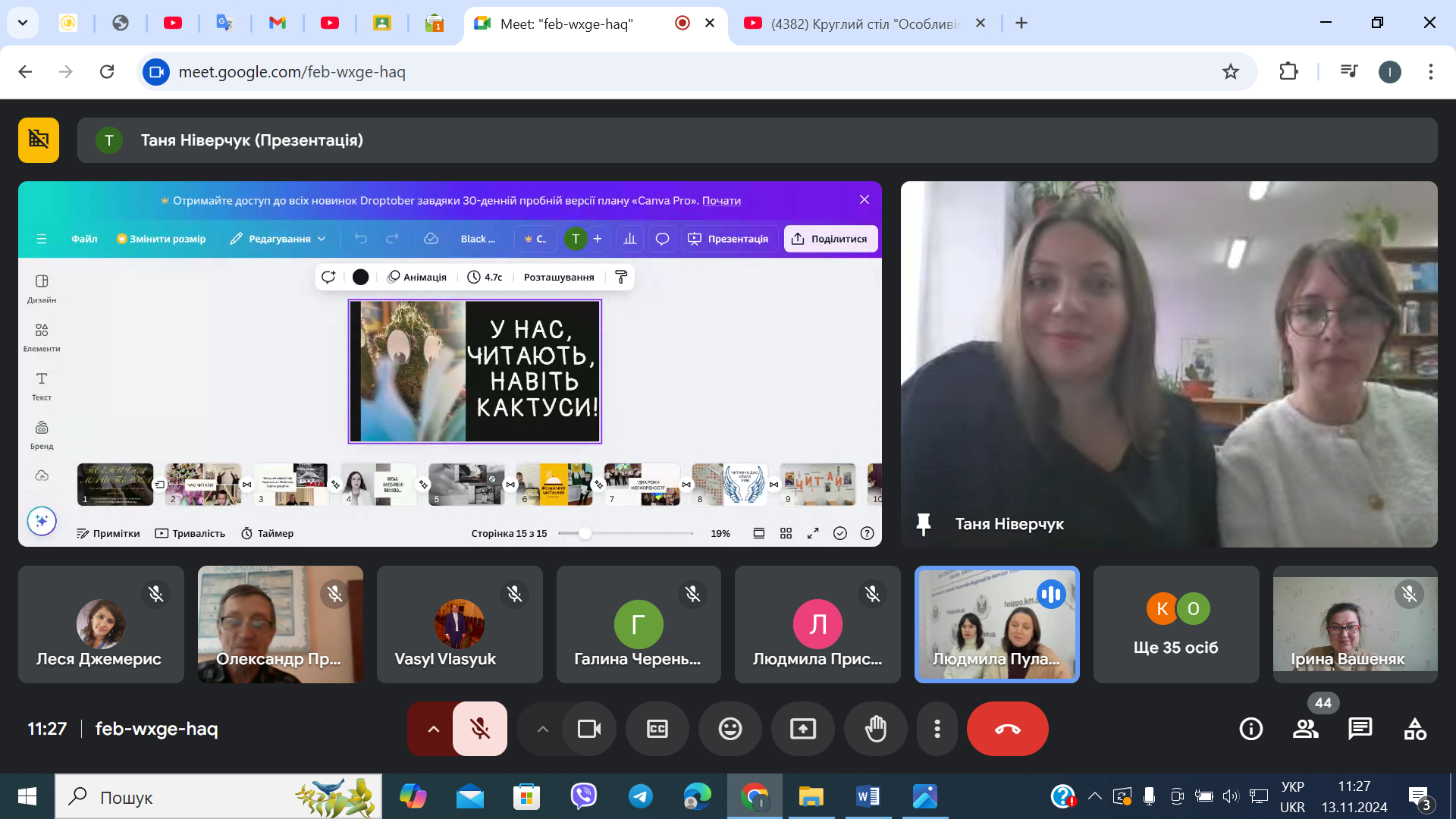Screen dimensions: 1456x819
Task: Raise hand in the meeting
Action: pos(875,729)
